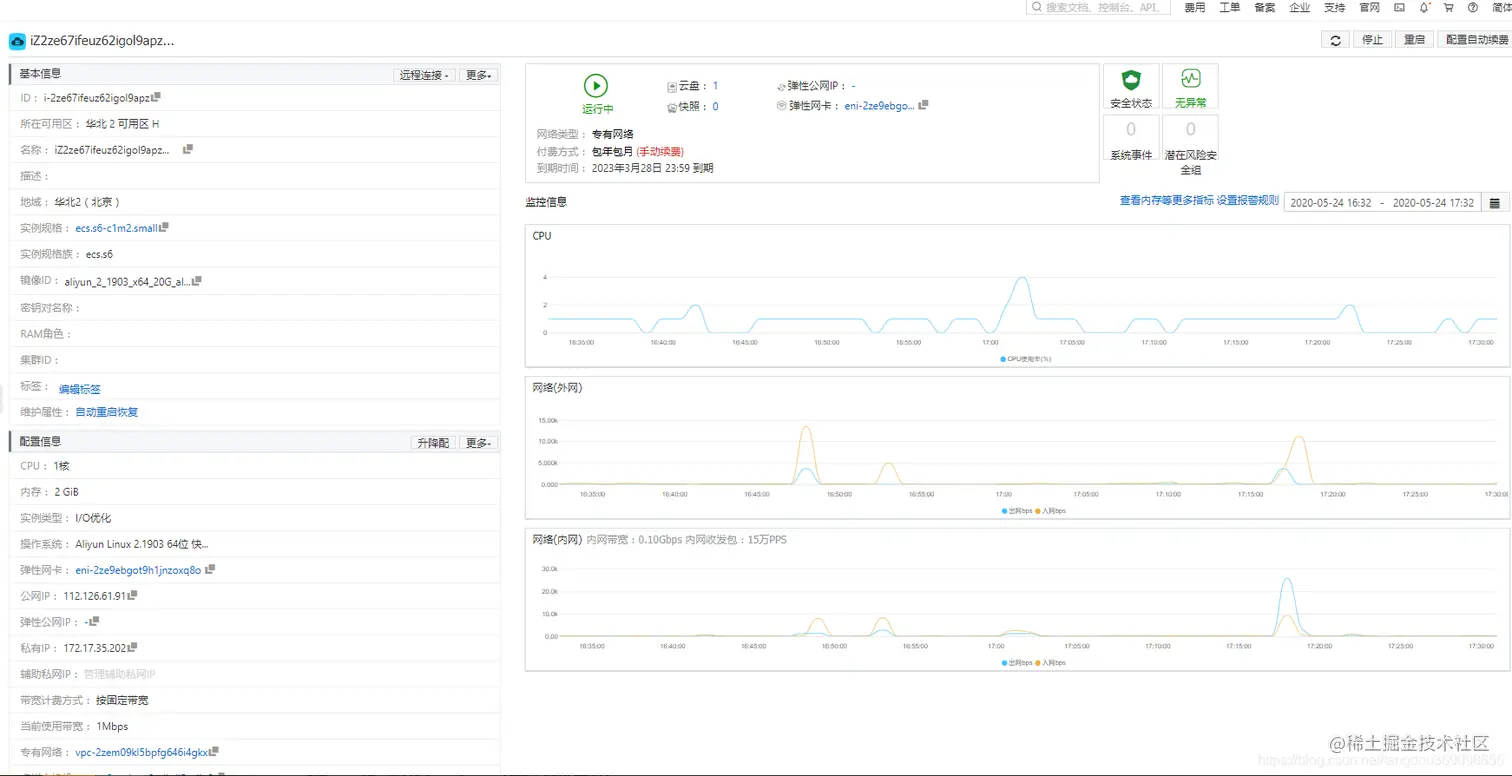The height and width of the screenshot is (776, 1512).
Task: Open the 官网 menu
Action: point(1369,7)
